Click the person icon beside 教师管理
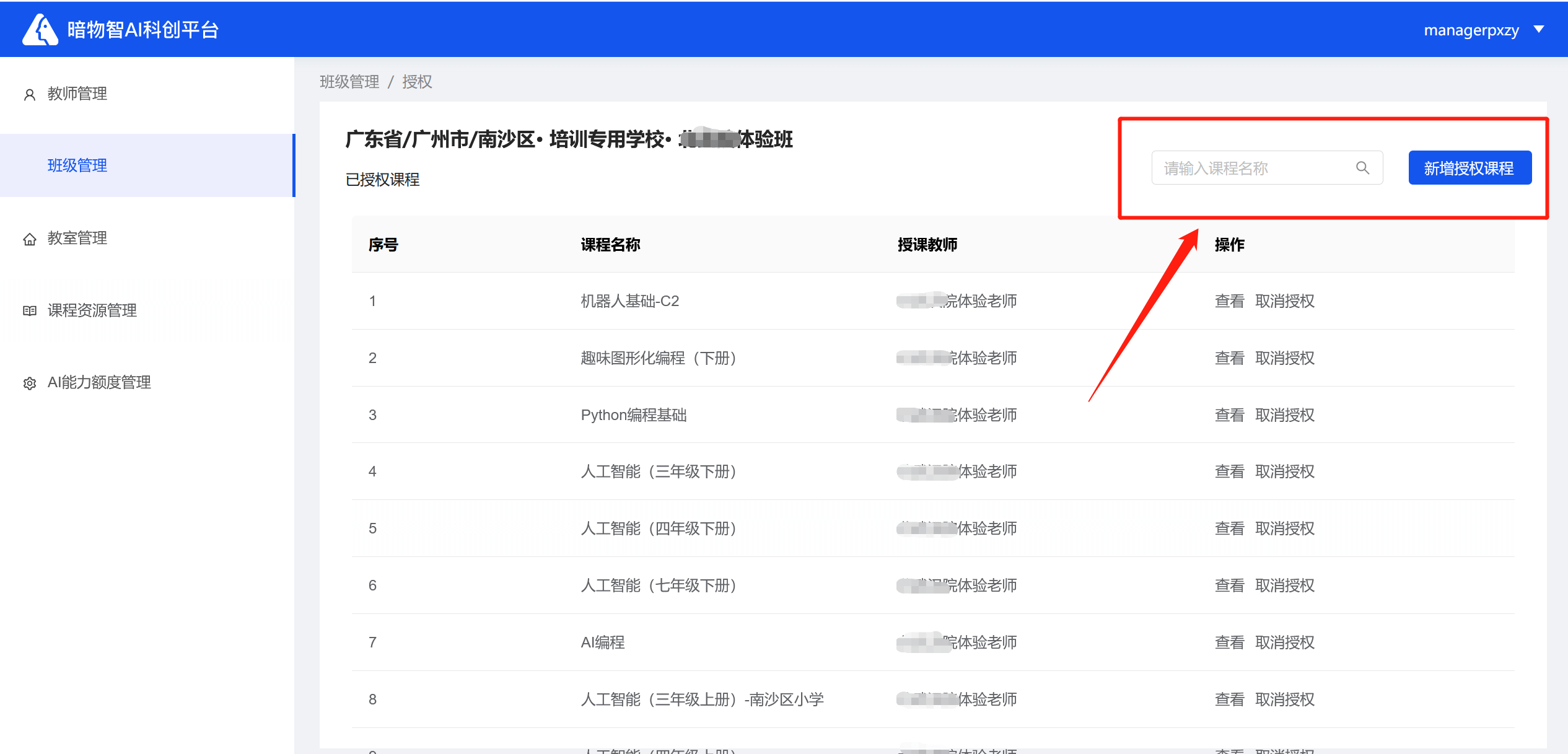 pos(29,94)
